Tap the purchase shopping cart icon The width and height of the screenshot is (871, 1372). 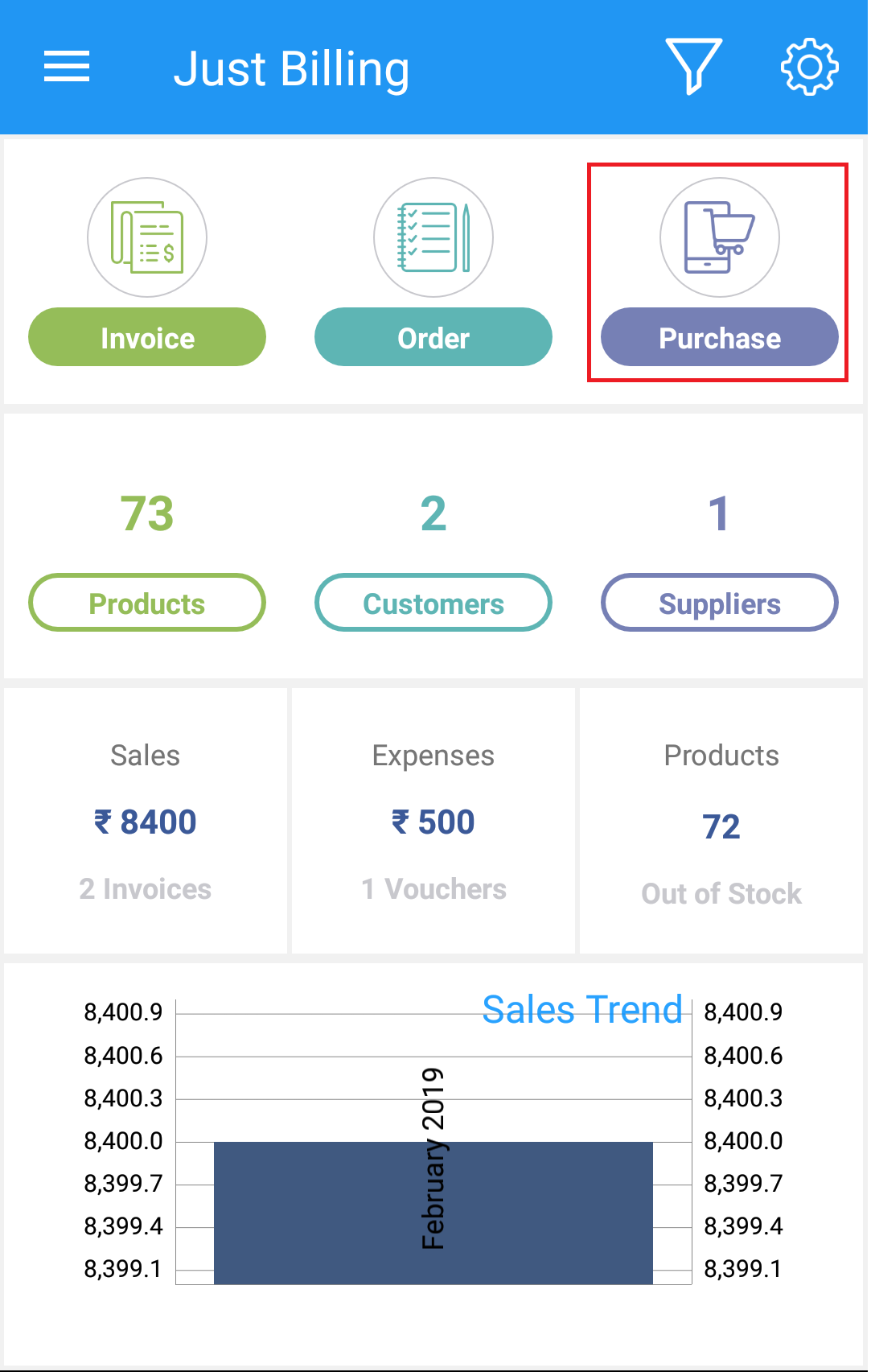click(720, 237)
